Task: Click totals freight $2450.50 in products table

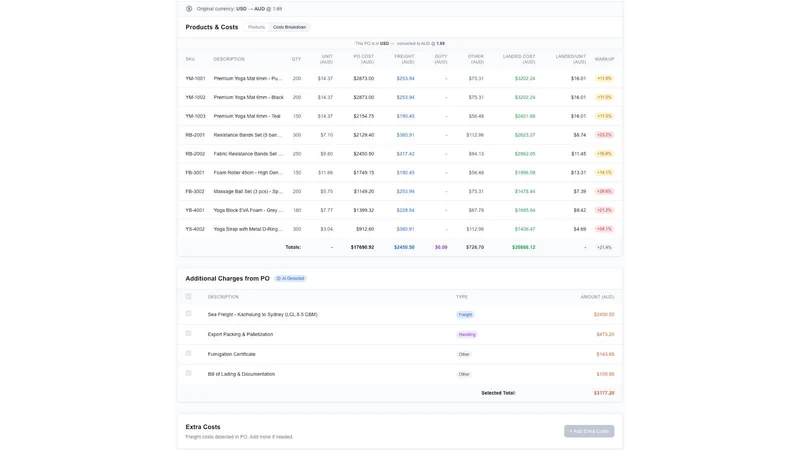Action: 404,247
